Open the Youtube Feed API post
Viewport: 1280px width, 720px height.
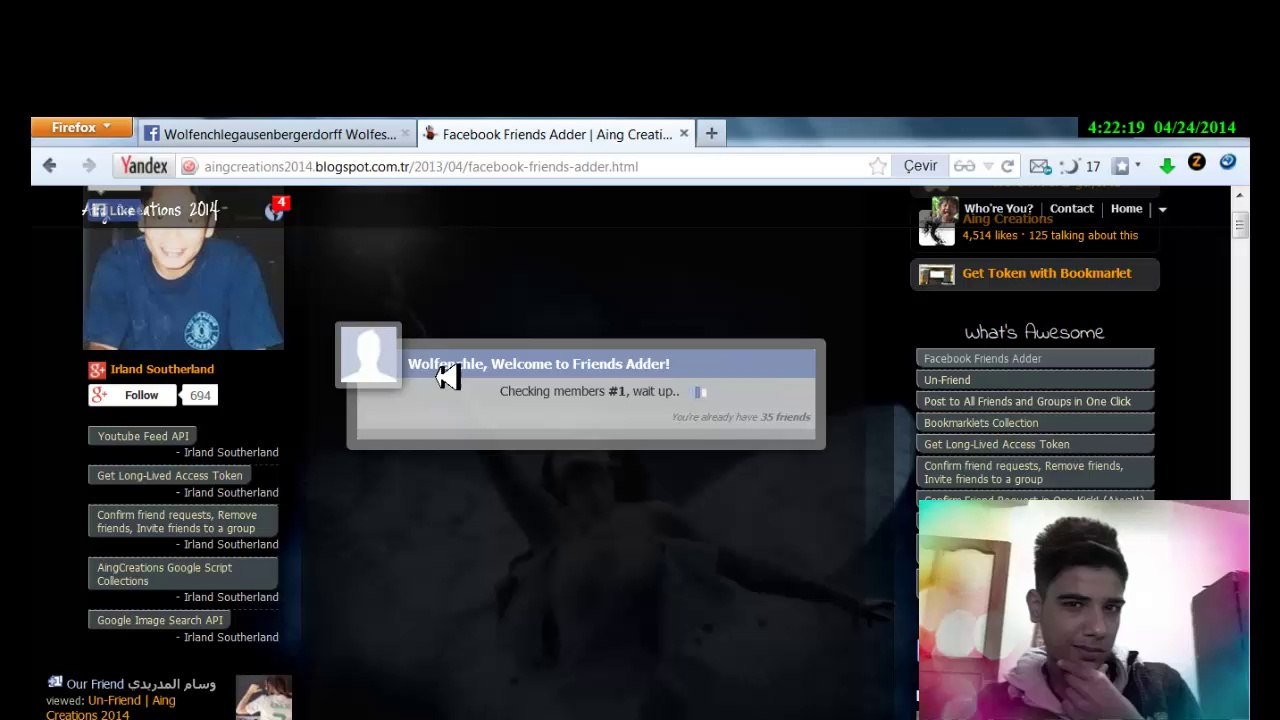point(143,436)
